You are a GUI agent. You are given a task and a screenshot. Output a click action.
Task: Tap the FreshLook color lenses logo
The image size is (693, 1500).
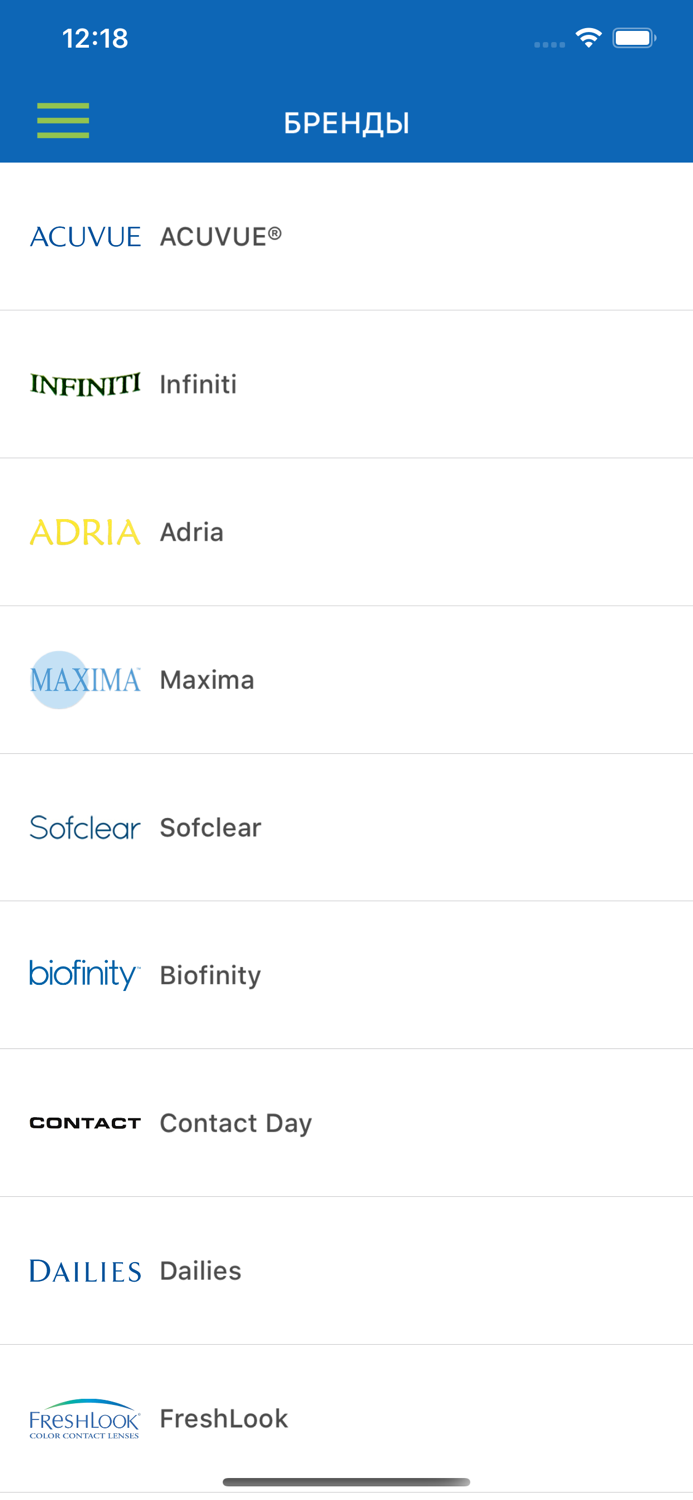pos(85,1418)
